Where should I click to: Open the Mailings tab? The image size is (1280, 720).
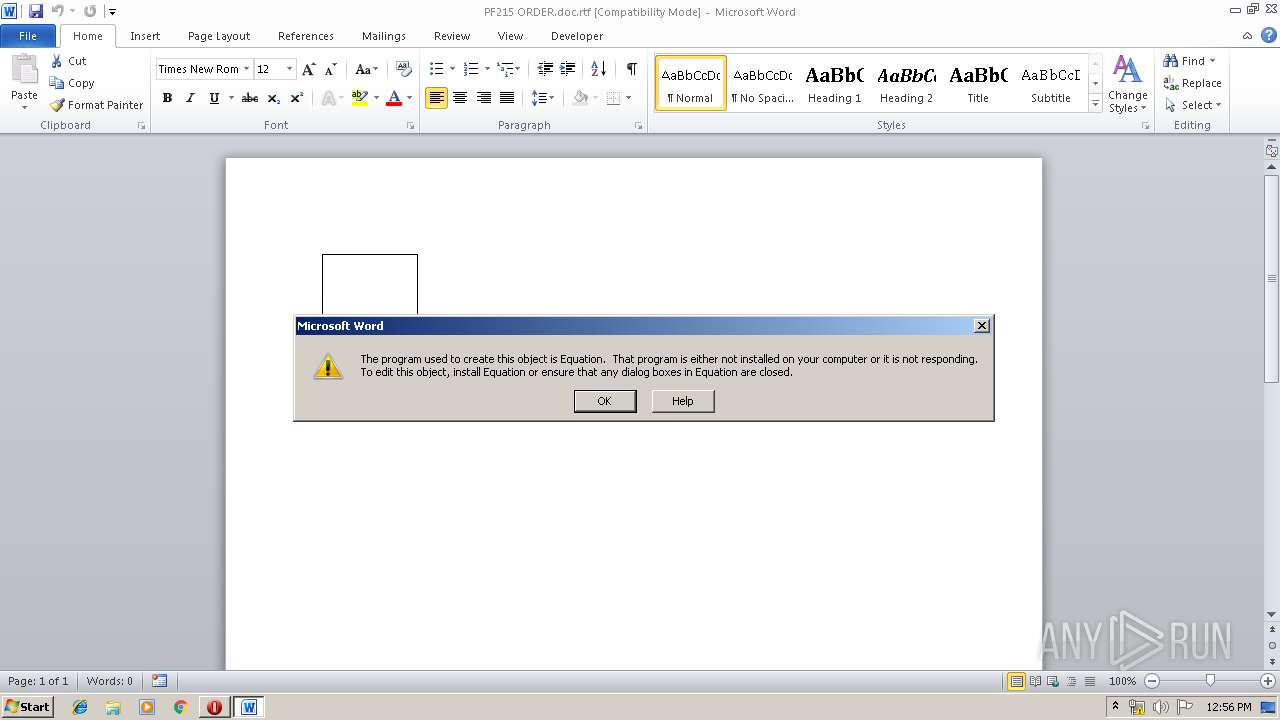(384, 36)
